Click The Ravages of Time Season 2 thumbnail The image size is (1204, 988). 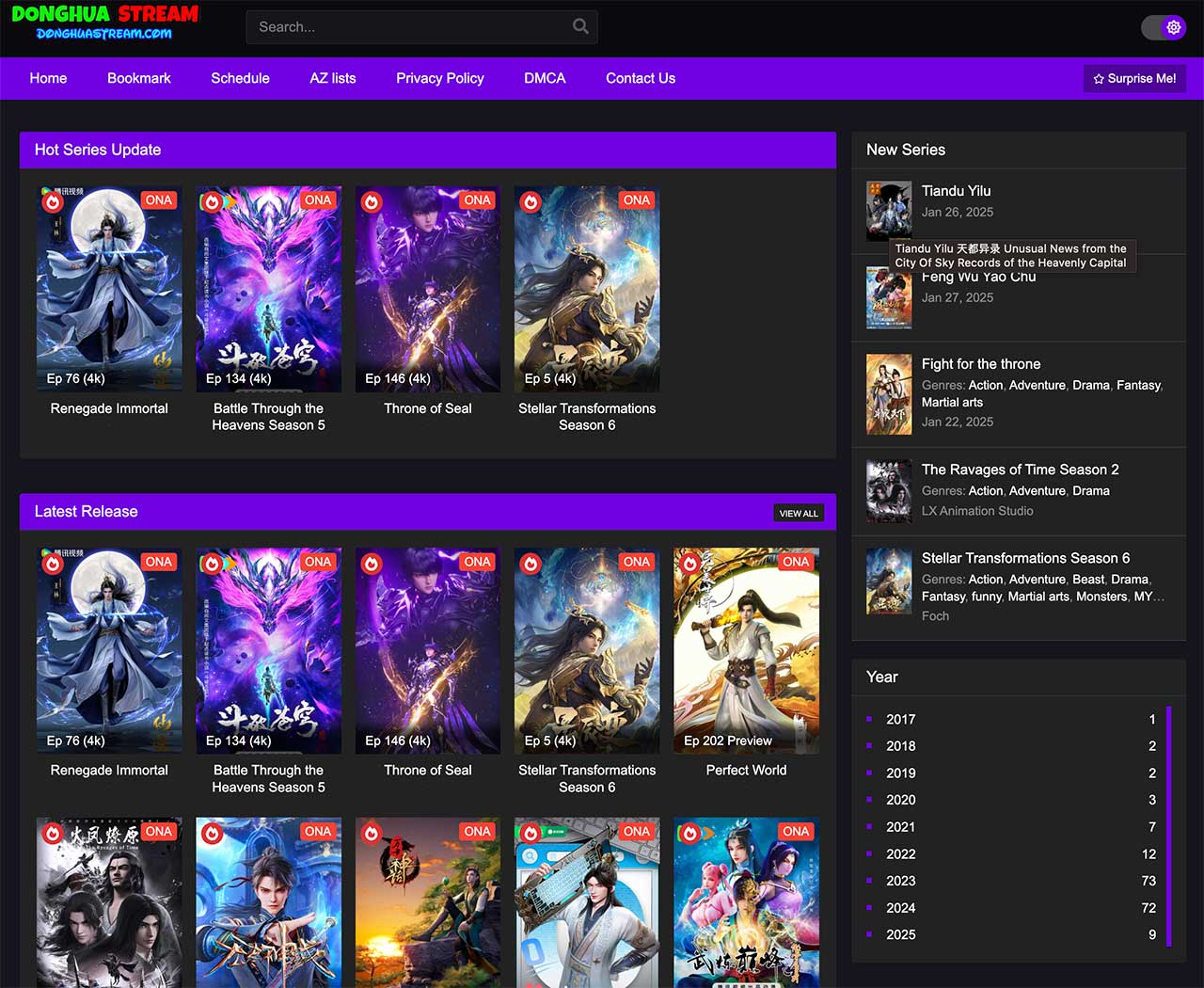click(888, 490)
